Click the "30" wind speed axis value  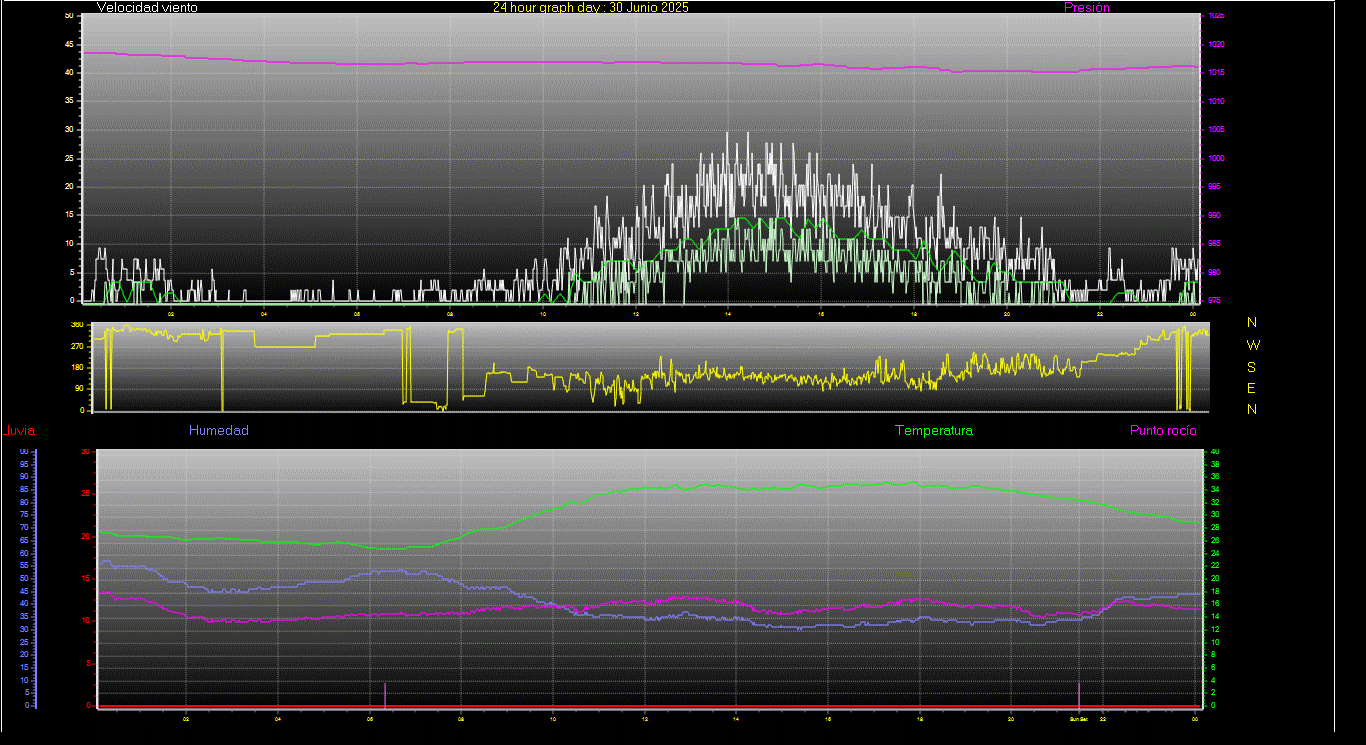69,130
